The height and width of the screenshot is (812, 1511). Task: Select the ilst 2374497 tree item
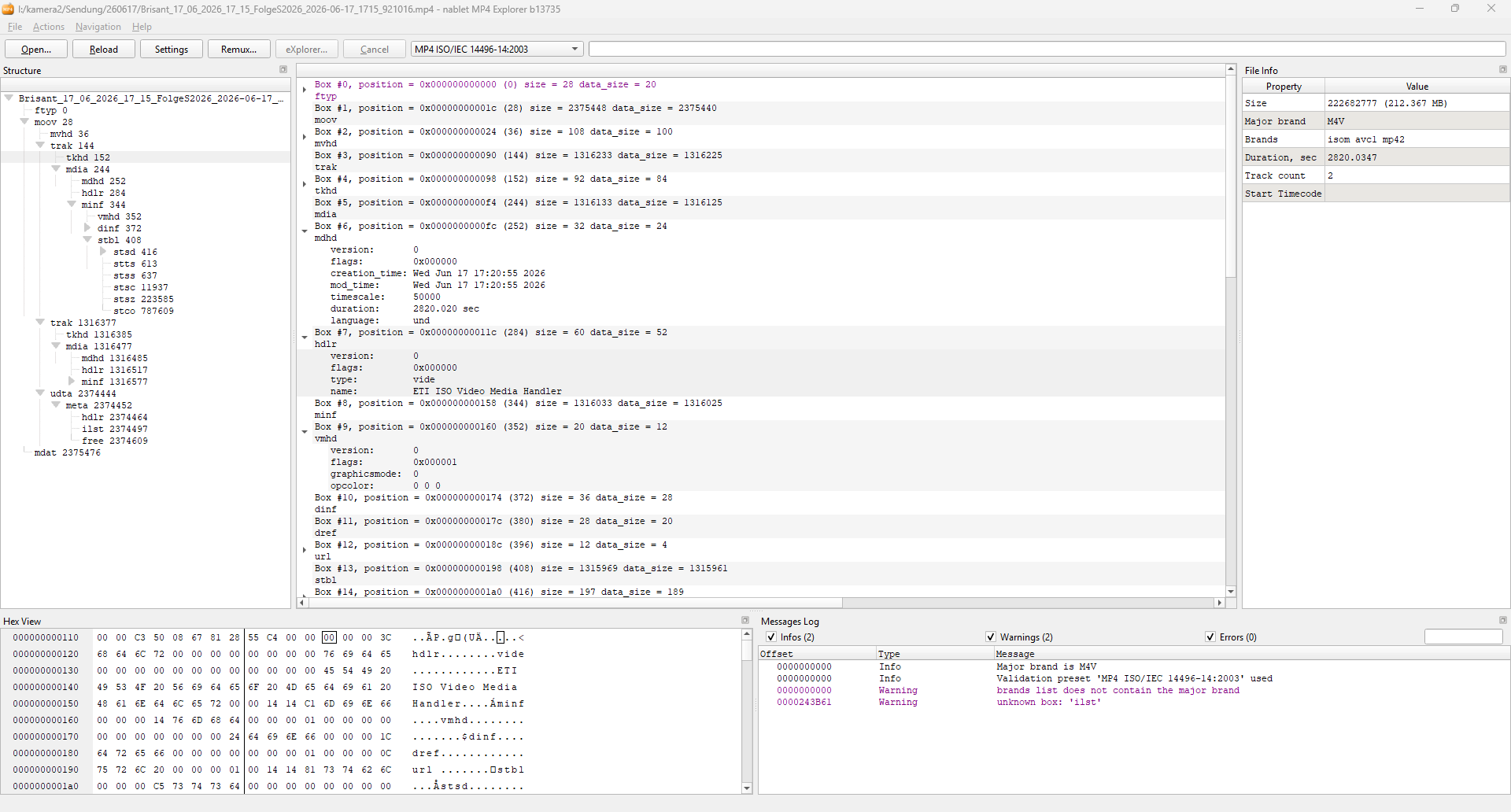(x=114, y=429)
